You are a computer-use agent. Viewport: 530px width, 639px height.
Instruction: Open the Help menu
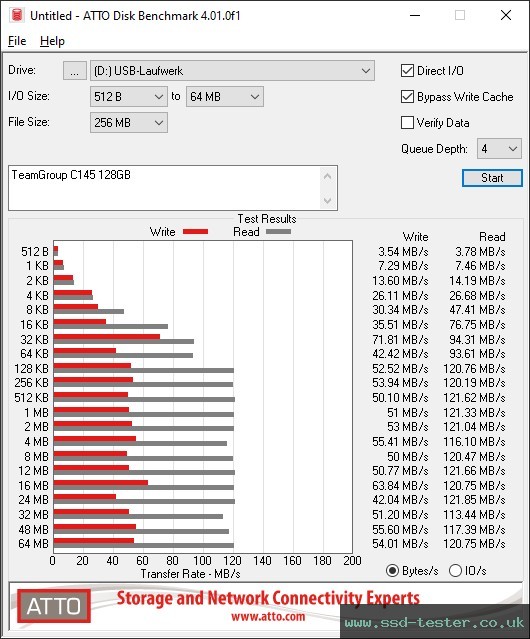[52, 41]
